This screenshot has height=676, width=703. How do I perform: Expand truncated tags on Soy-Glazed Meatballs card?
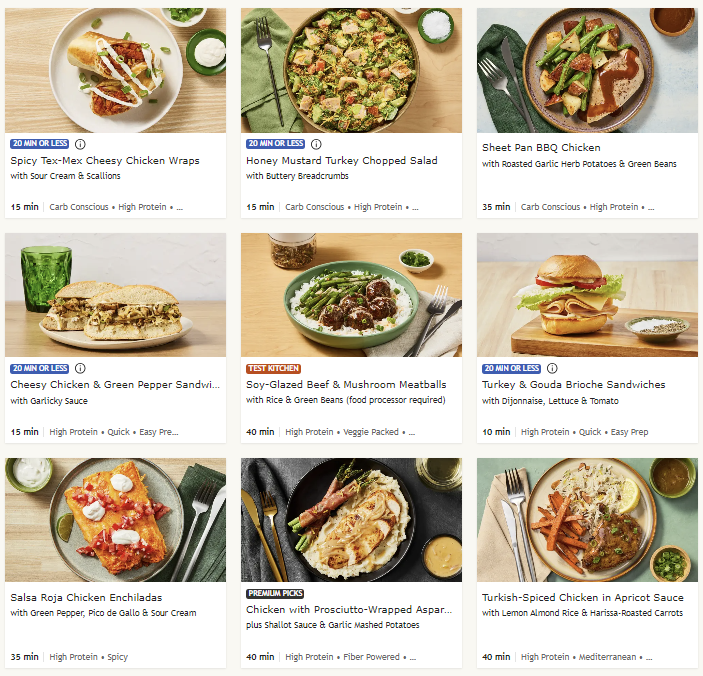tap(412, 433)
